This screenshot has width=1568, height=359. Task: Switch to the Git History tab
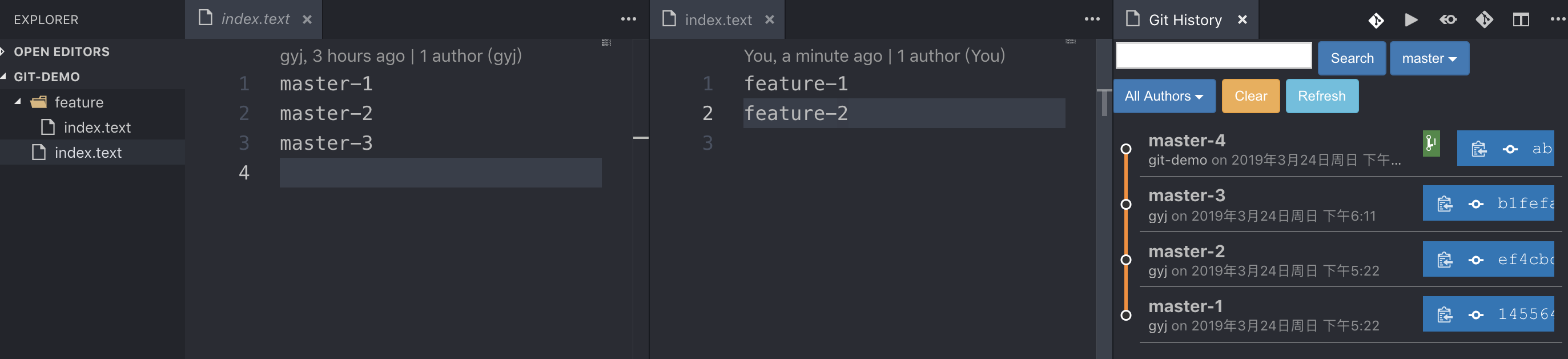click(x=1184, y=20)
